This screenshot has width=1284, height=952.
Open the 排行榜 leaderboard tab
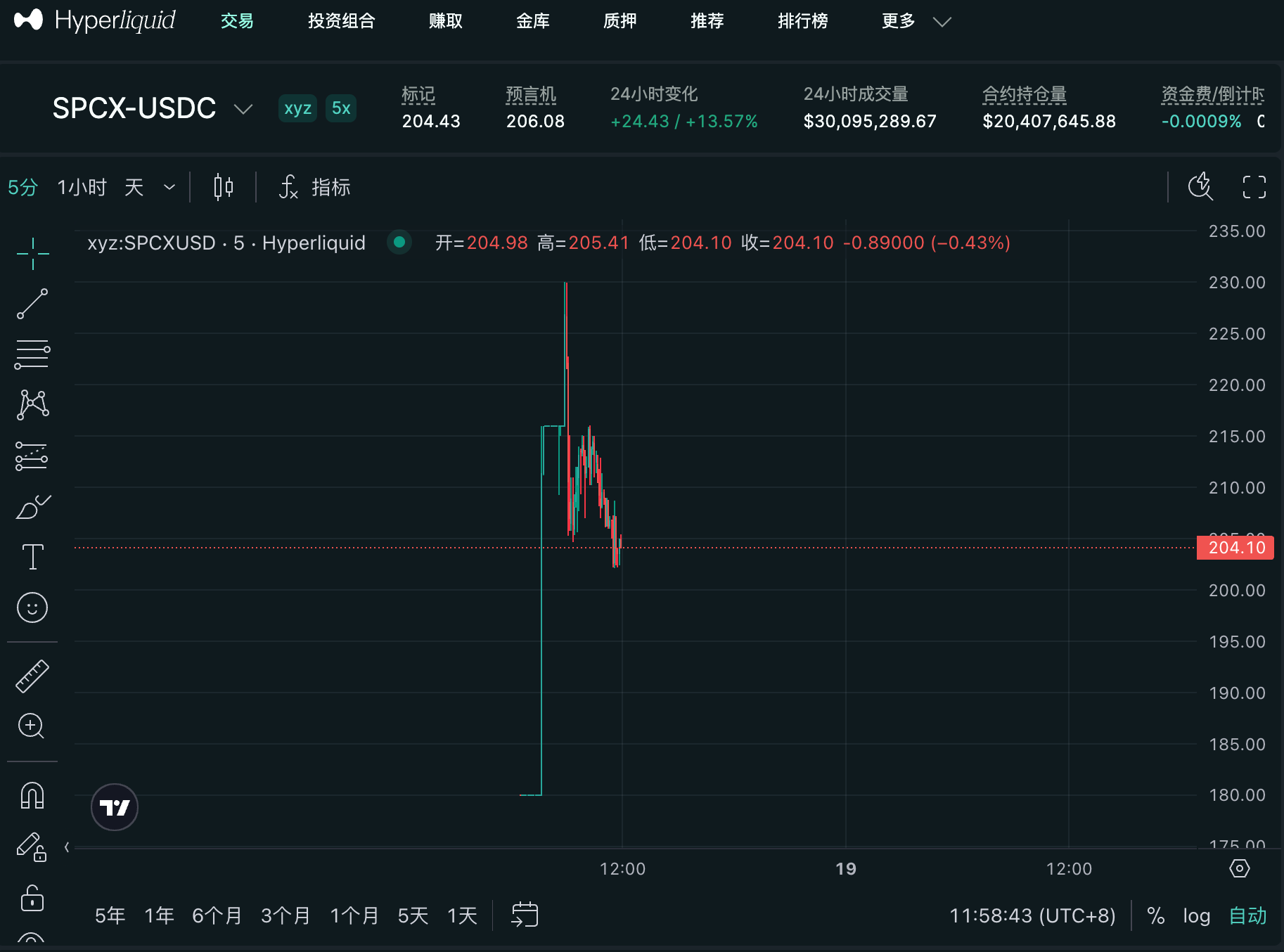(x=802, y=21)
